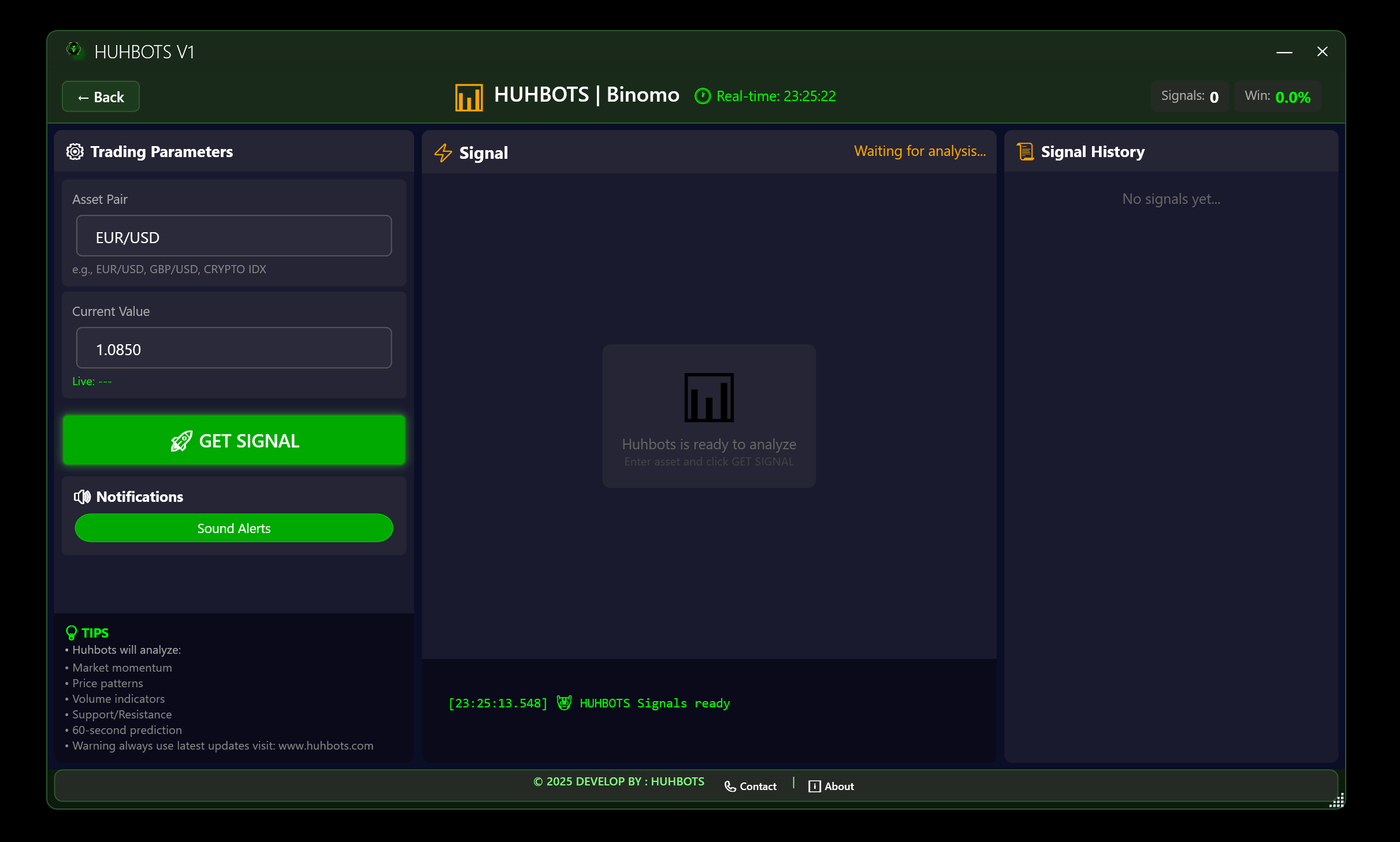Open the Contact link in footer
Viewport: 1400px width, 842px height.
[x=751, y=787]
